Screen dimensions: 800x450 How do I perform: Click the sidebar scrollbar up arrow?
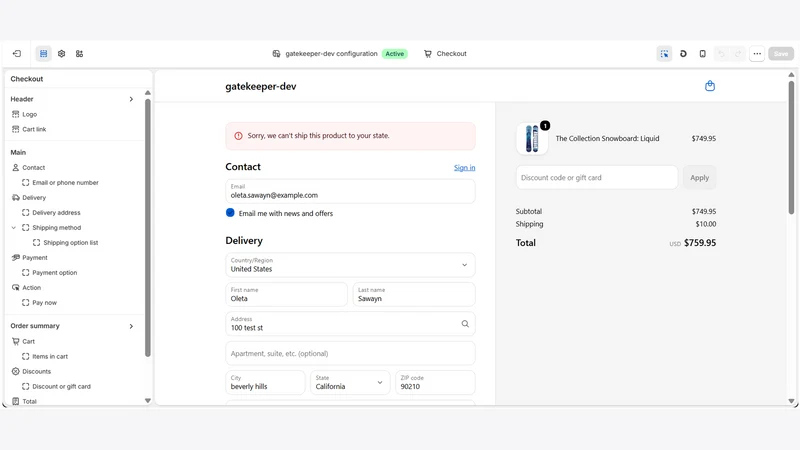tap(147, 93)
